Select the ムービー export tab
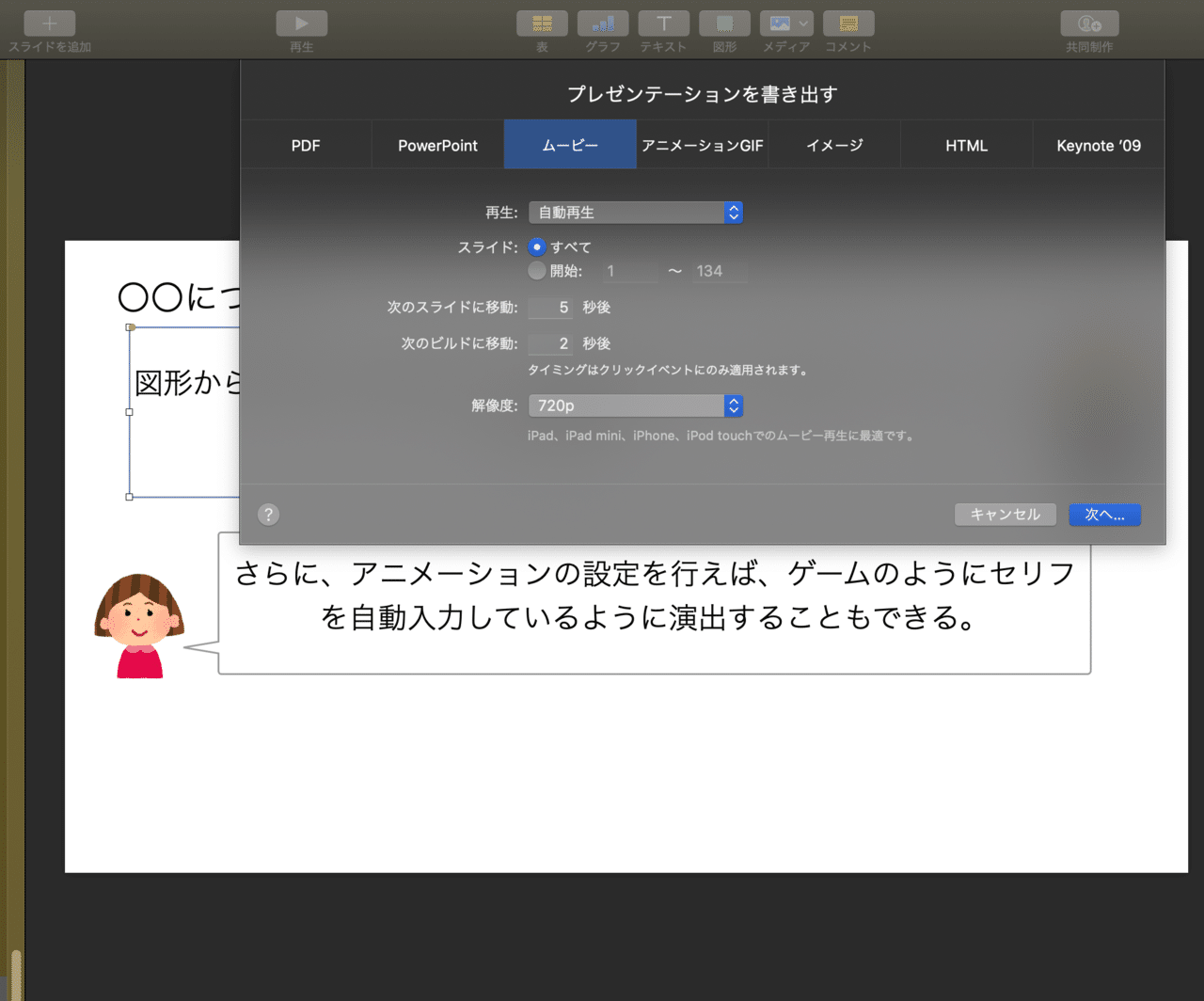Viewport: 1204px width, 1001px height. click(570, 145)
